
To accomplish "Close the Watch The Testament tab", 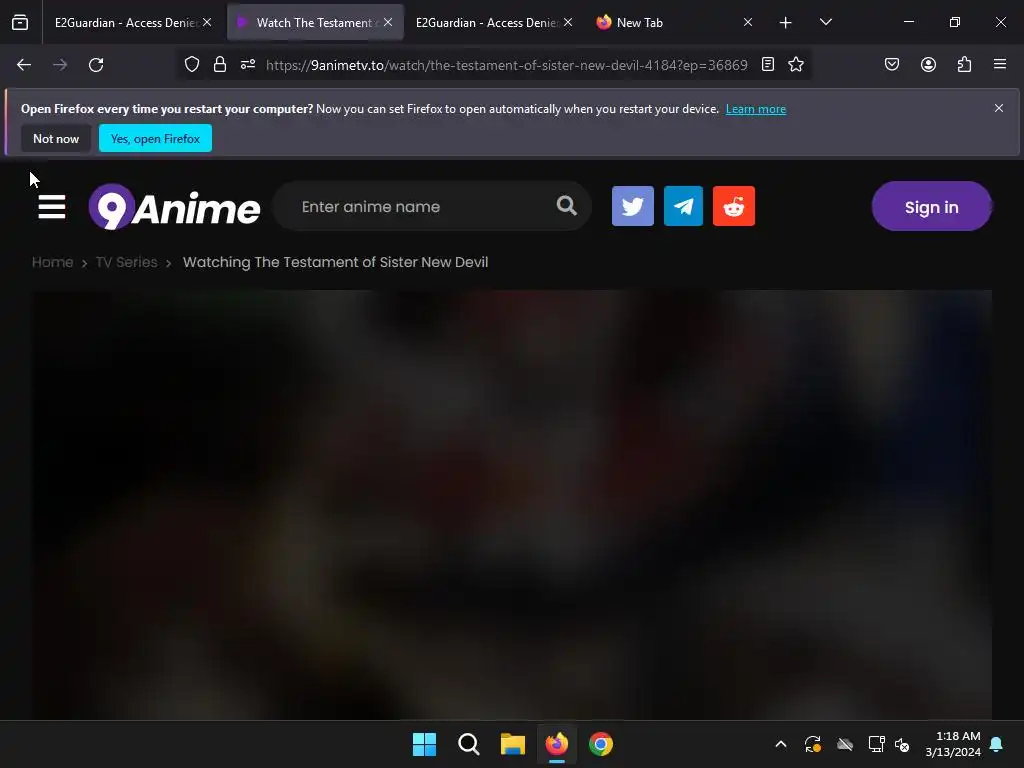I will tap(388, 22).
